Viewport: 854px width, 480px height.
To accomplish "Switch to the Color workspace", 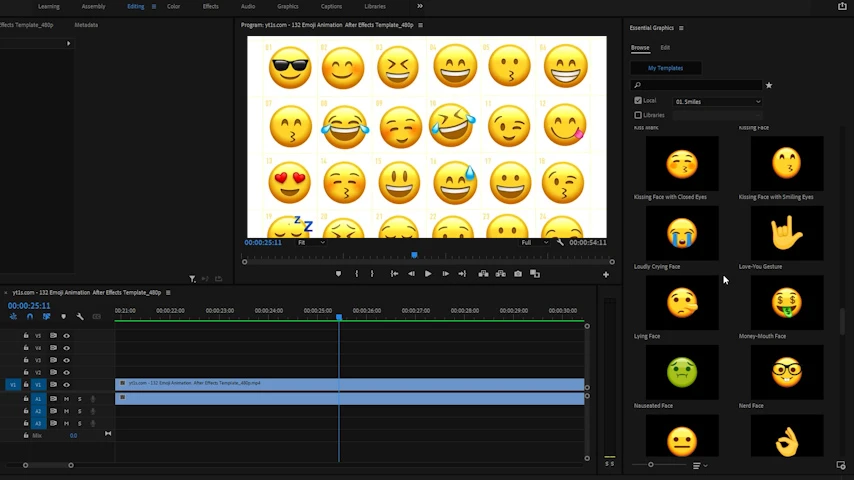I will pyautogui.click(x=174, y=6).
